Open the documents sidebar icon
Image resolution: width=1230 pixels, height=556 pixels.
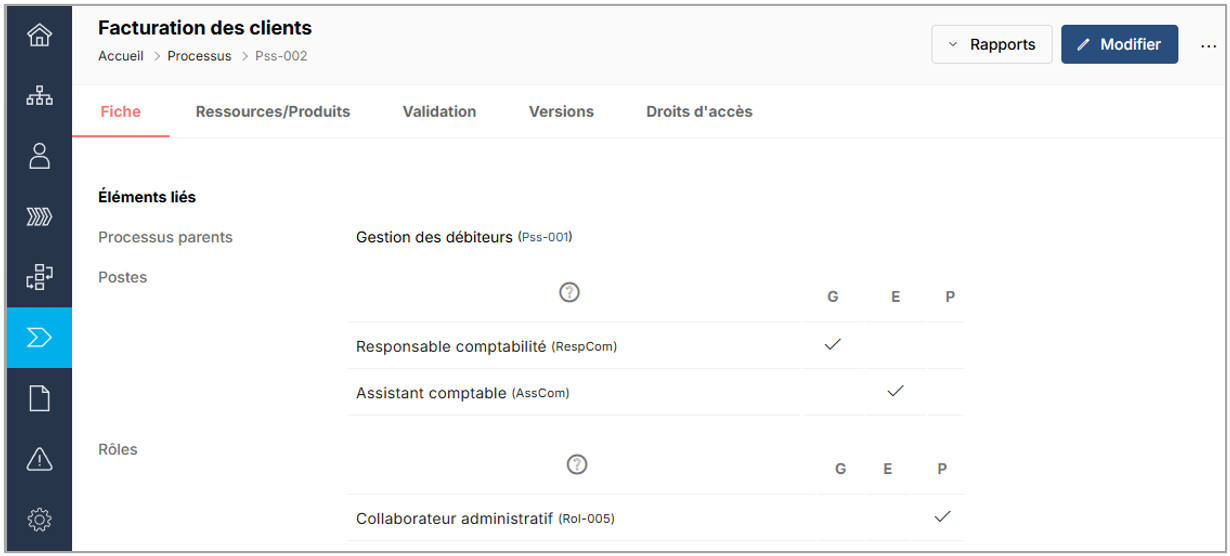pyautogui.click(x=39, y=399)
